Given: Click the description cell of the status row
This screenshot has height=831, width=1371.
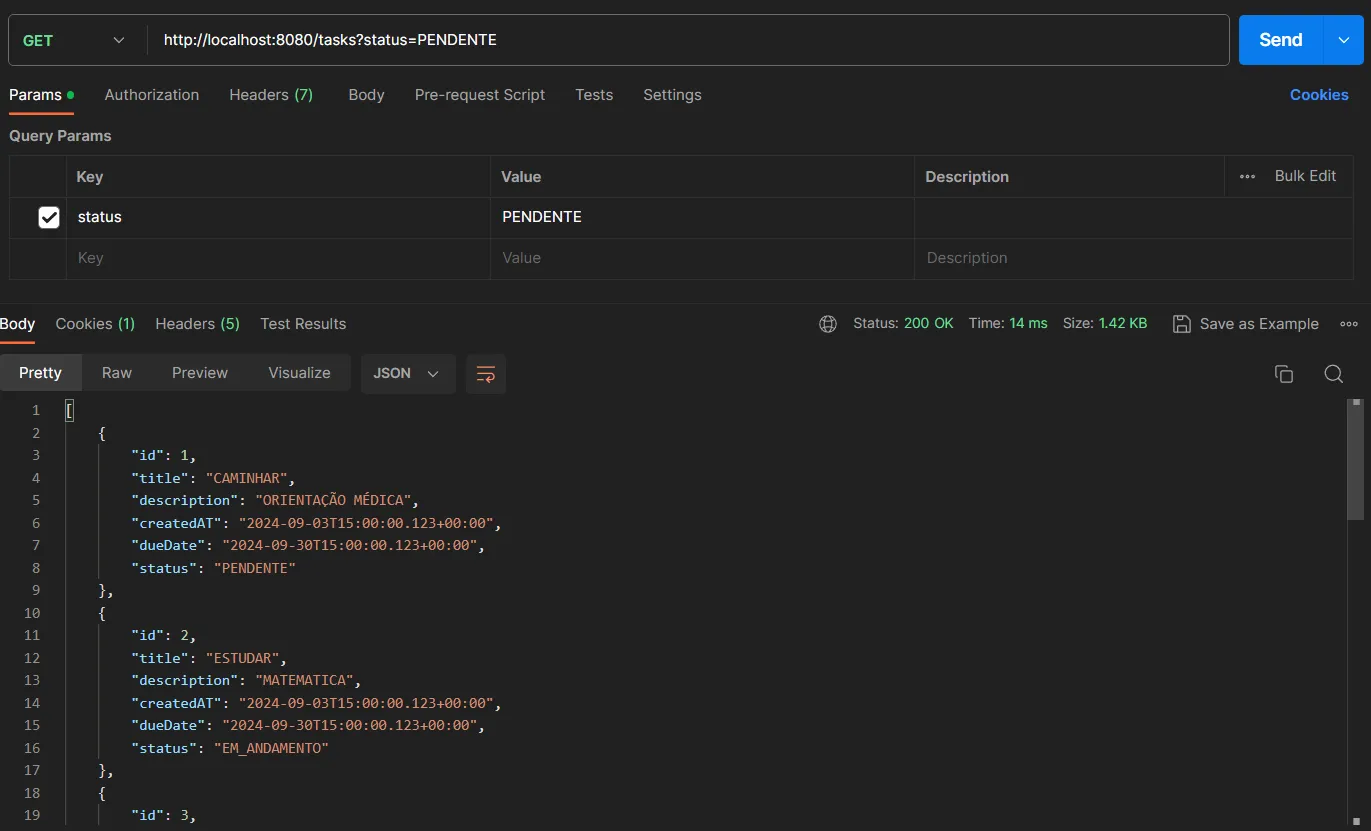Looking at the screenshot, I should [1134, 217].
